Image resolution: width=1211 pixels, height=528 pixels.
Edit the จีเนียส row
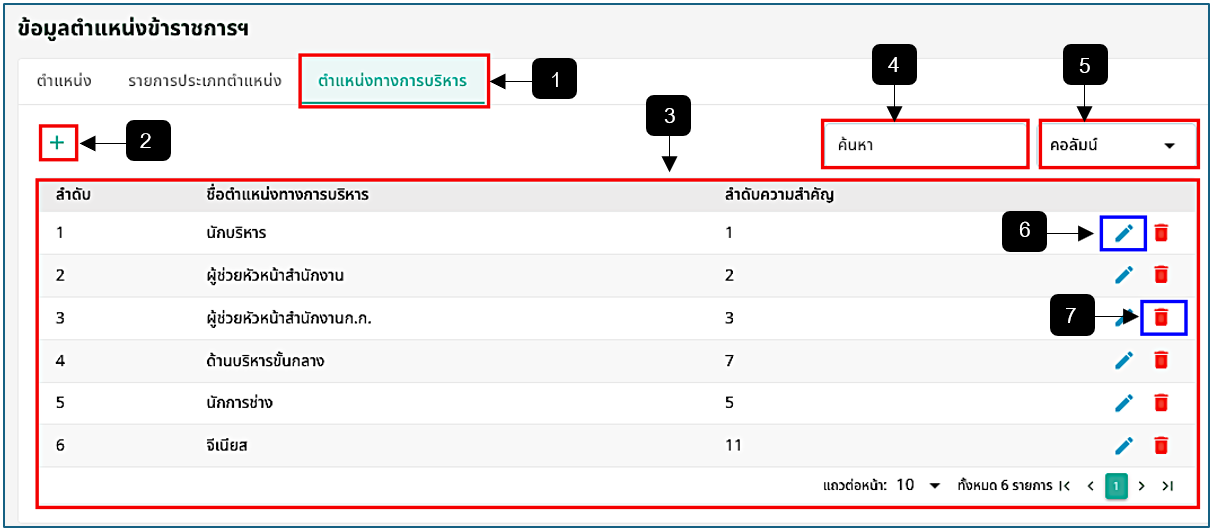(x=1124, y=445)
